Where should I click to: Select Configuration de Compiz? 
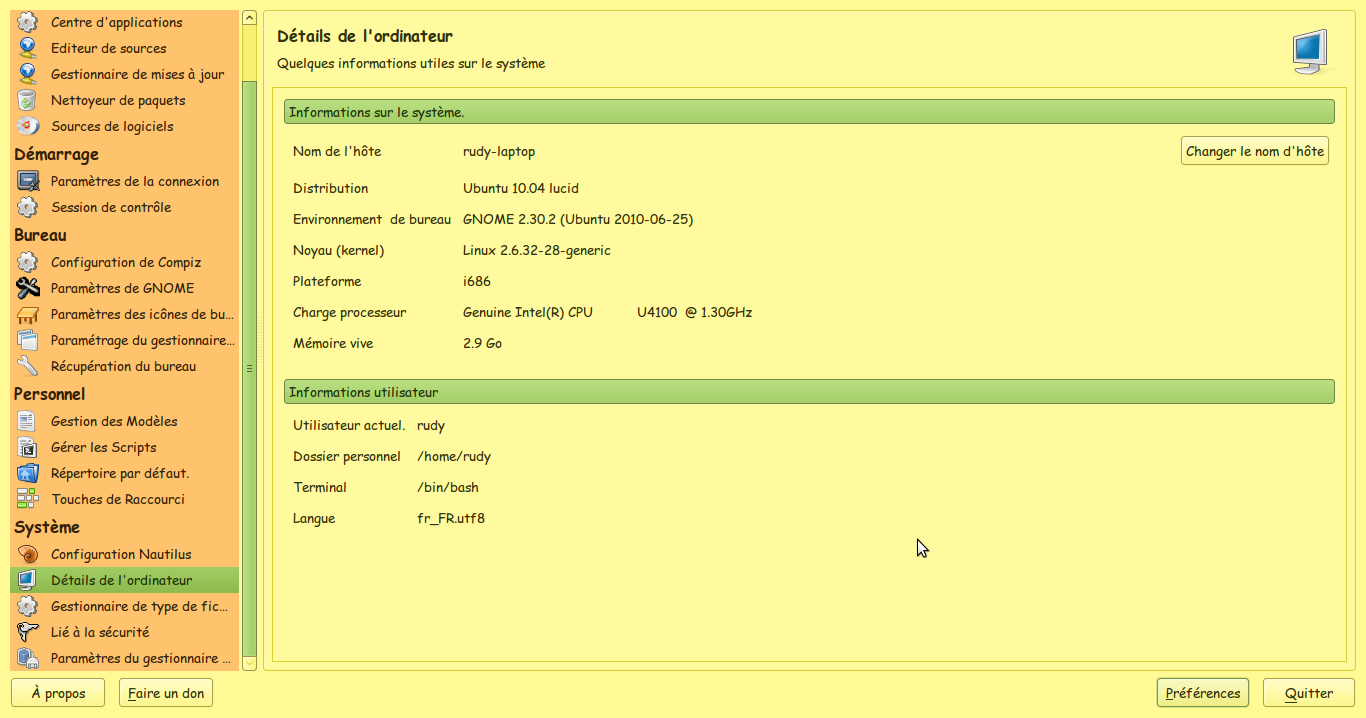pos(126,262)
